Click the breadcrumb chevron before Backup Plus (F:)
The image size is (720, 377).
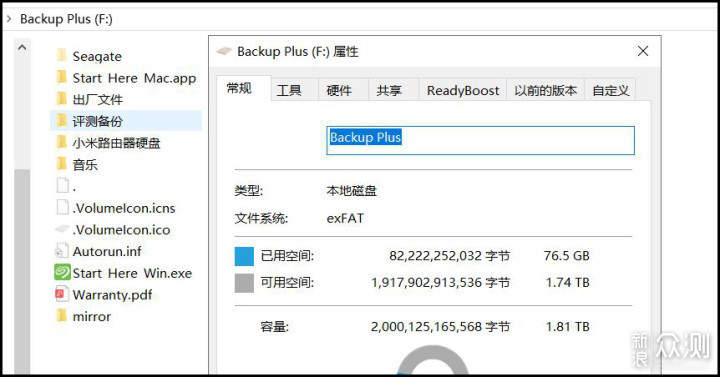pos(9,18)
